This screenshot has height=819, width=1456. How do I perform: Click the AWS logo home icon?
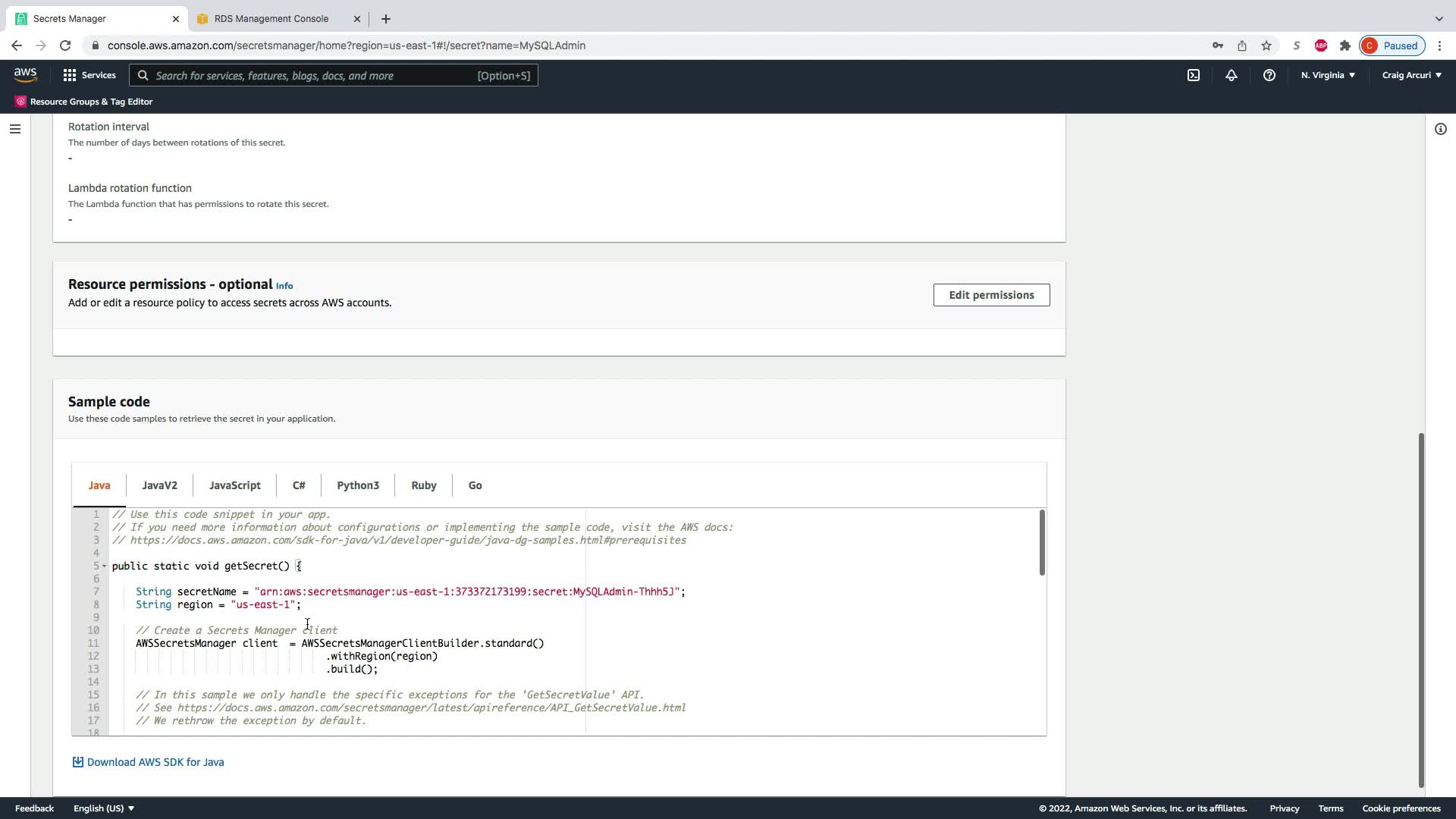(25, 74)
